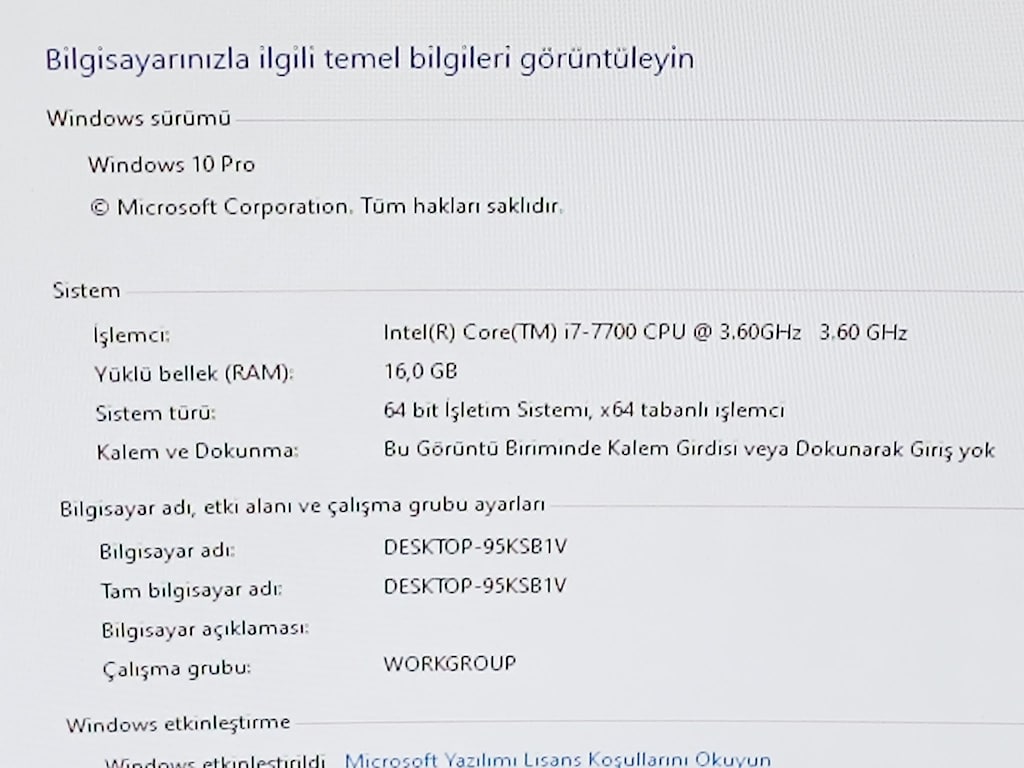Click the 'Windows etkinleştirildi' status text

click(x=214, y=762)
